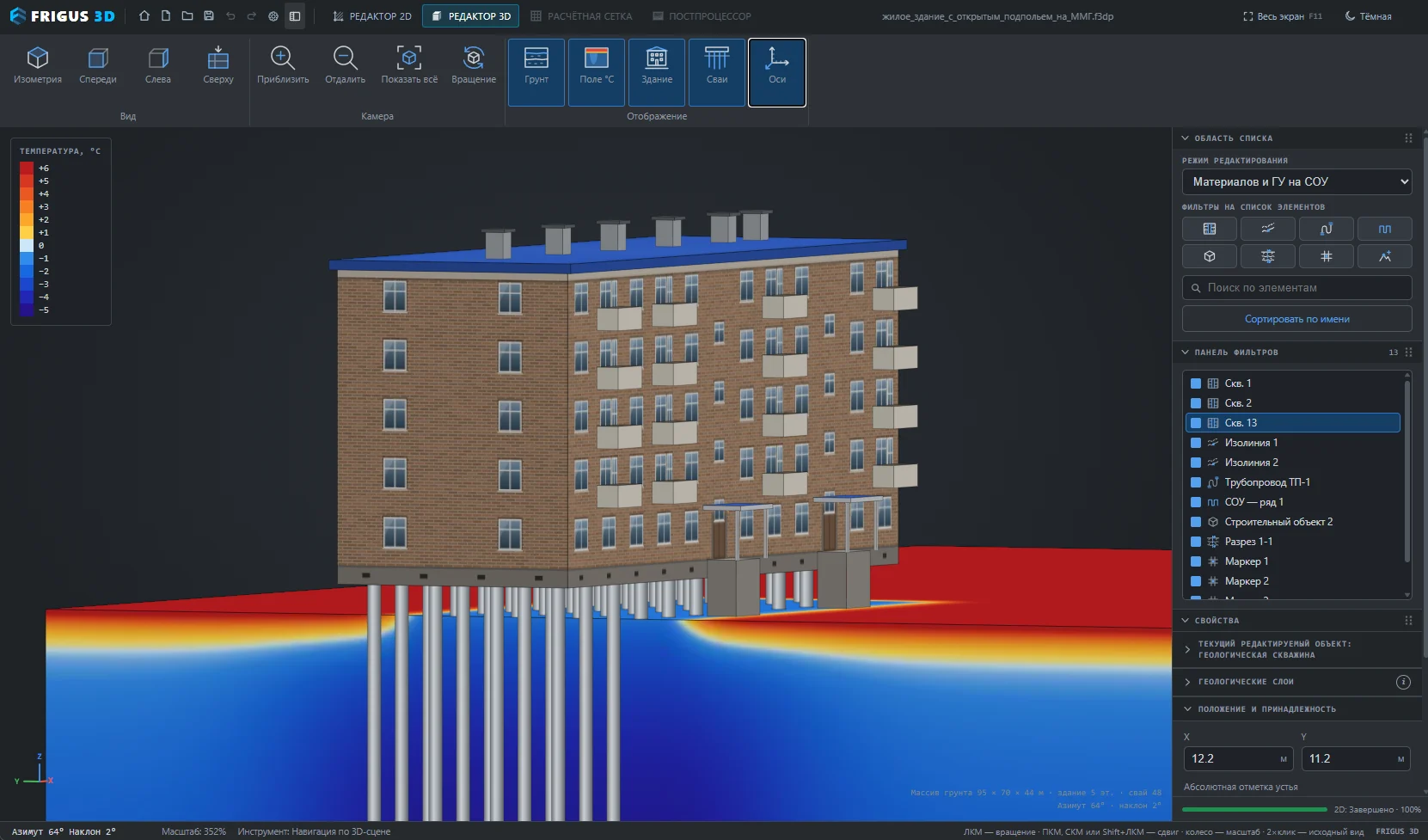Collapse the Область списка section

(x=1297, y=138)
